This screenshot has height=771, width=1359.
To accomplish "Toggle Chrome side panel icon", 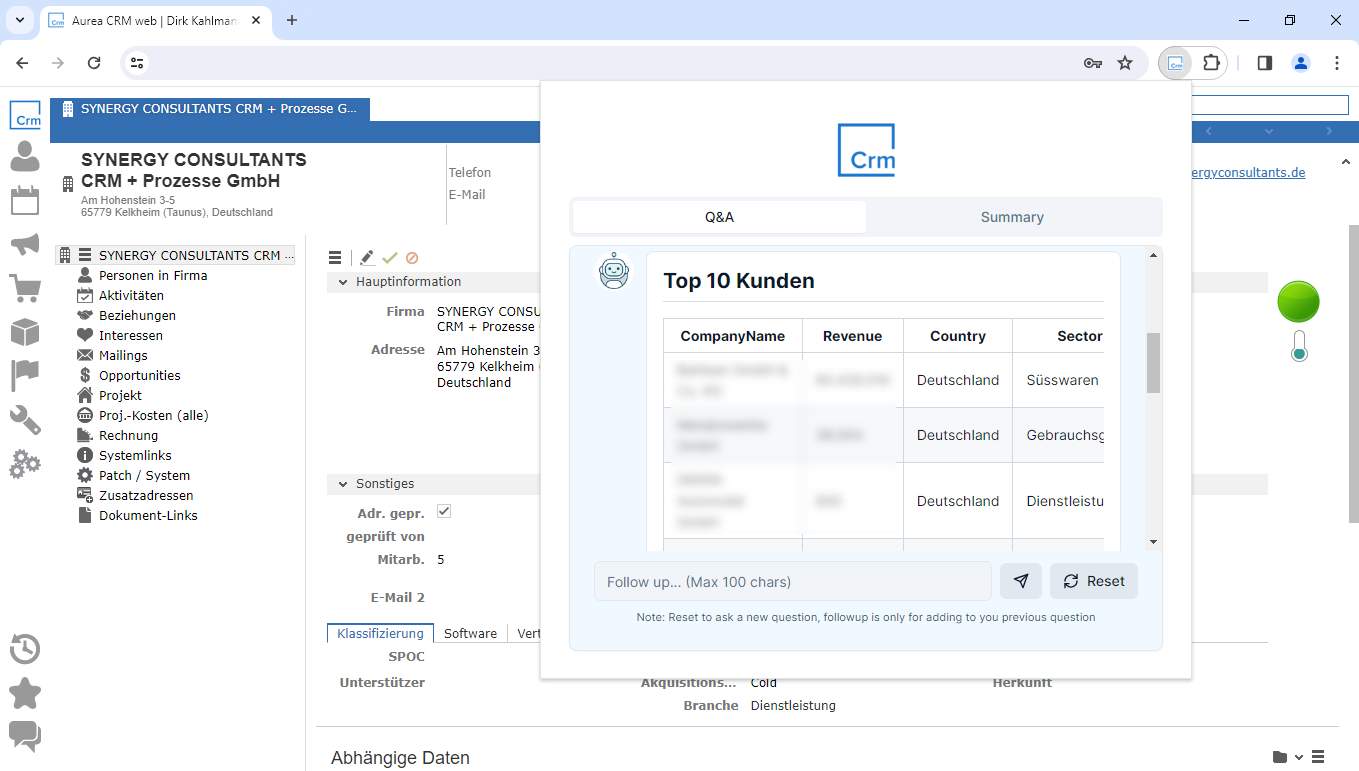I will pos(1264,63).
